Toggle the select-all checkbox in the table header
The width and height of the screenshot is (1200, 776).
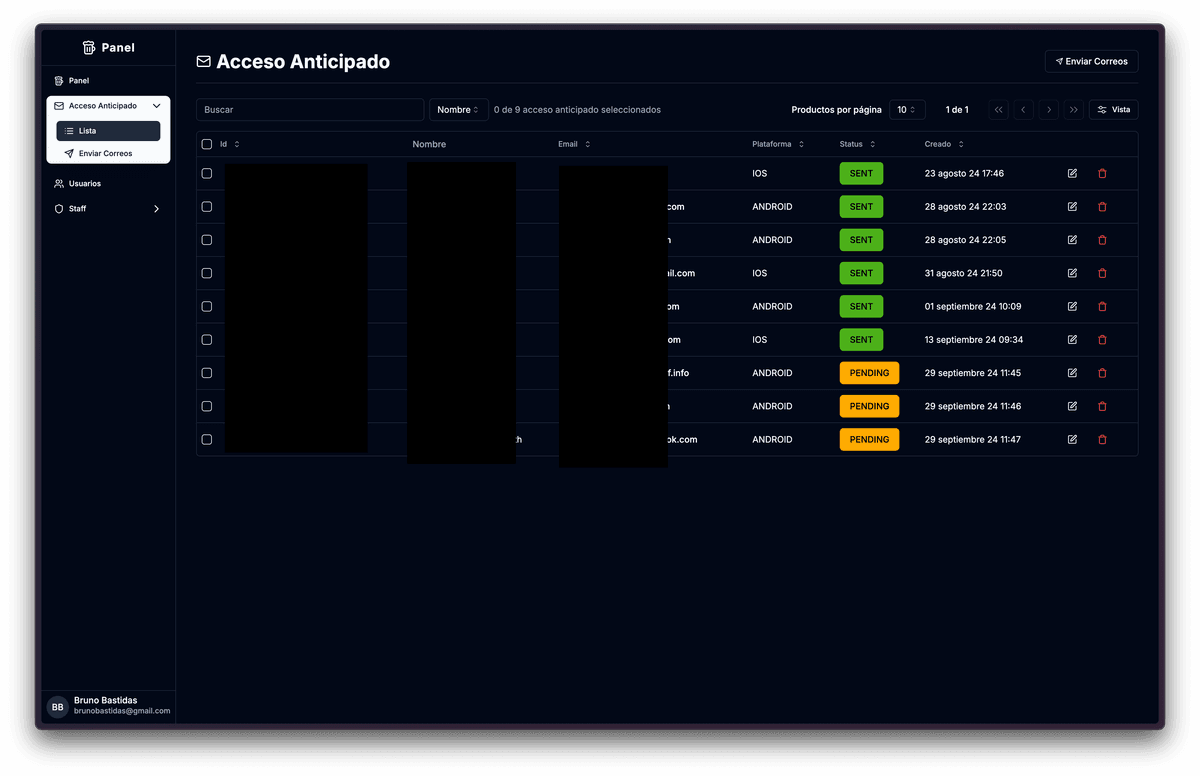207,144
